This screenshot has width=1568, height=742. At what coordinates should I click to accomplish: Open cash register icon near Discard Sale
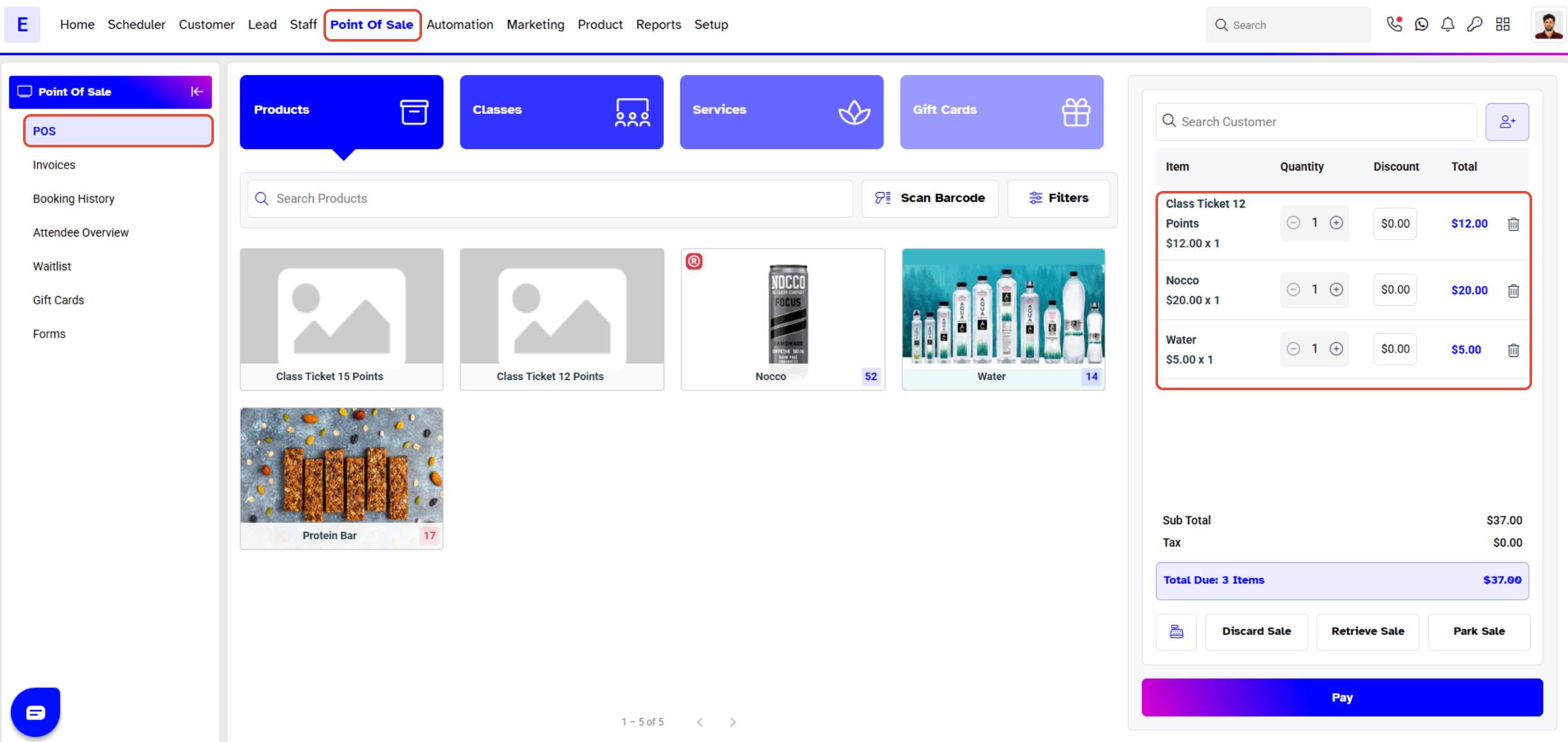pyautogui.click(x=1176, y=632)
